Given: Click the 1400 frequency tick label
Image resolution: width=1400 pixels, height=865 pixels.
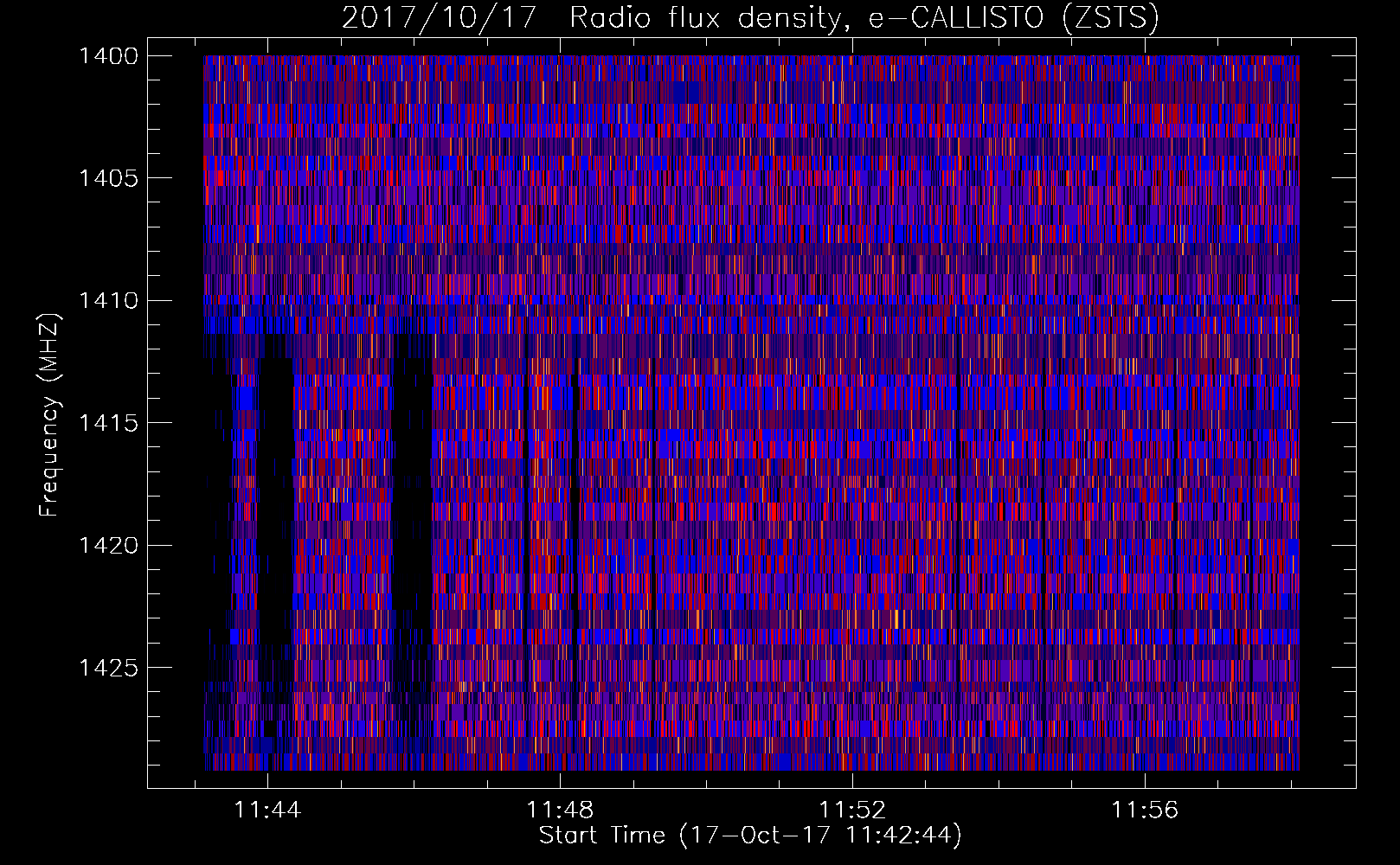Looking at the screenshot, I should pos(107,56).
